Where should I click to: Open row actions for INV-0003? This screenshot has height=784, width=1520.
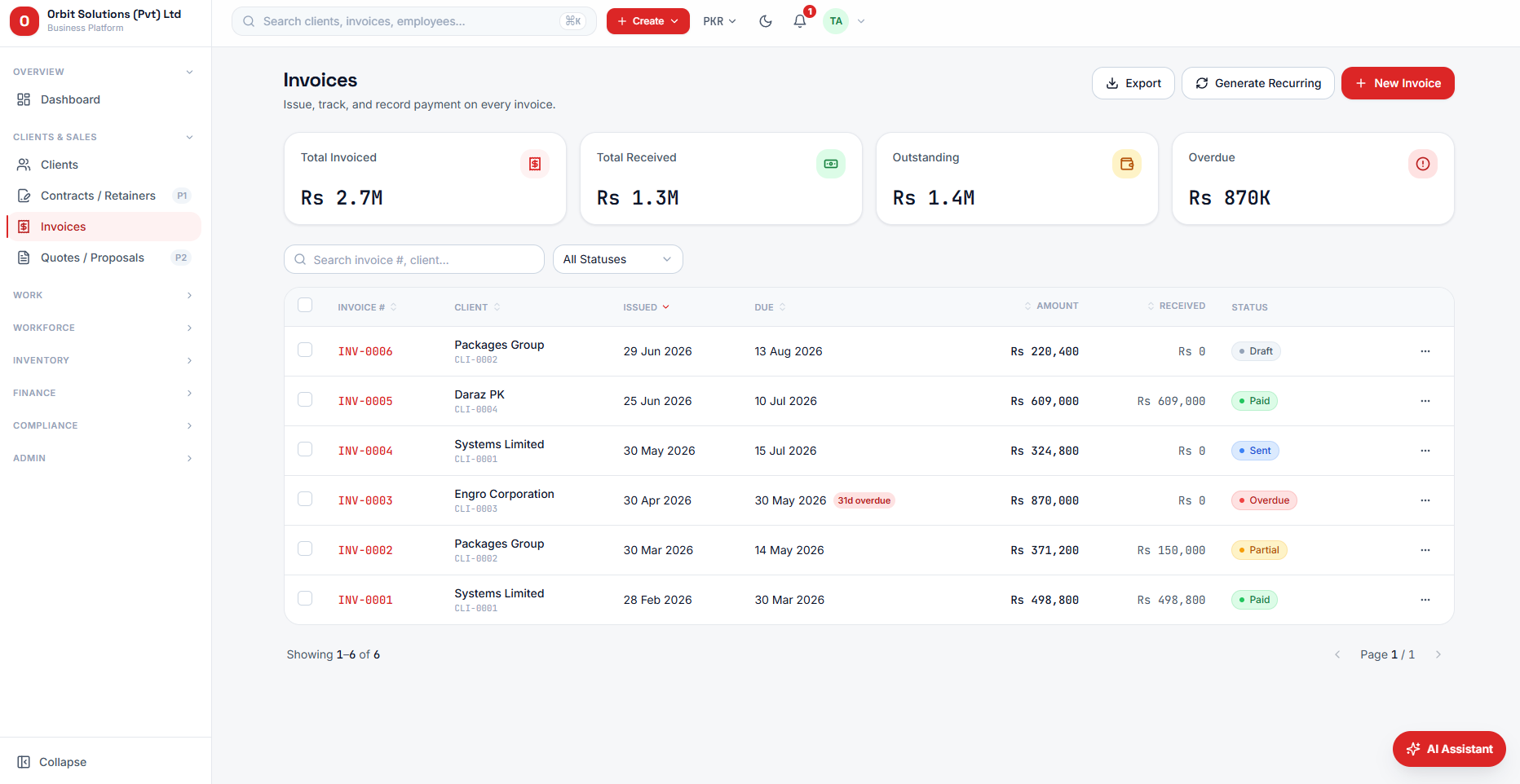pos(1425,500)
